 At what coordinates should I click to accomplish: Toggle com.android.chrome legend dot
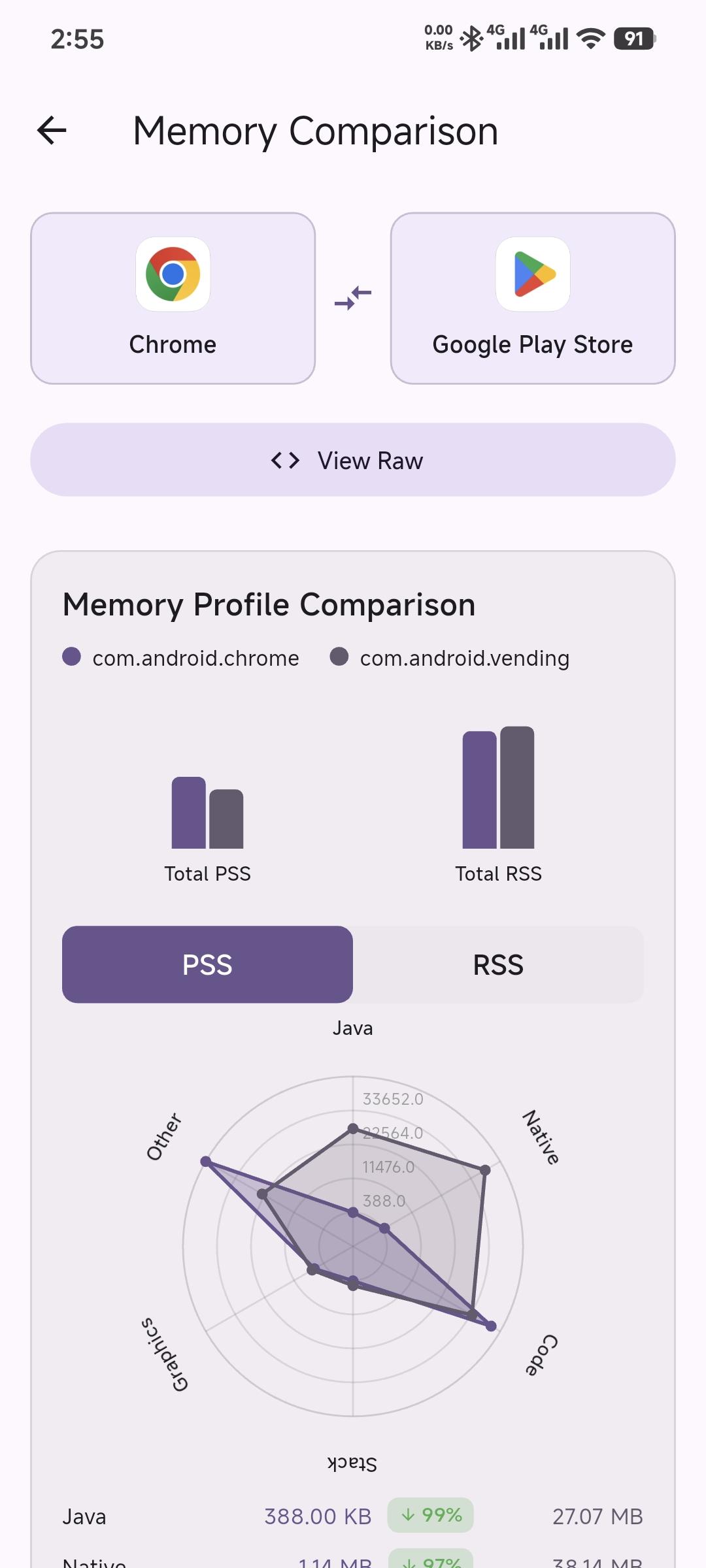(71, 657)
